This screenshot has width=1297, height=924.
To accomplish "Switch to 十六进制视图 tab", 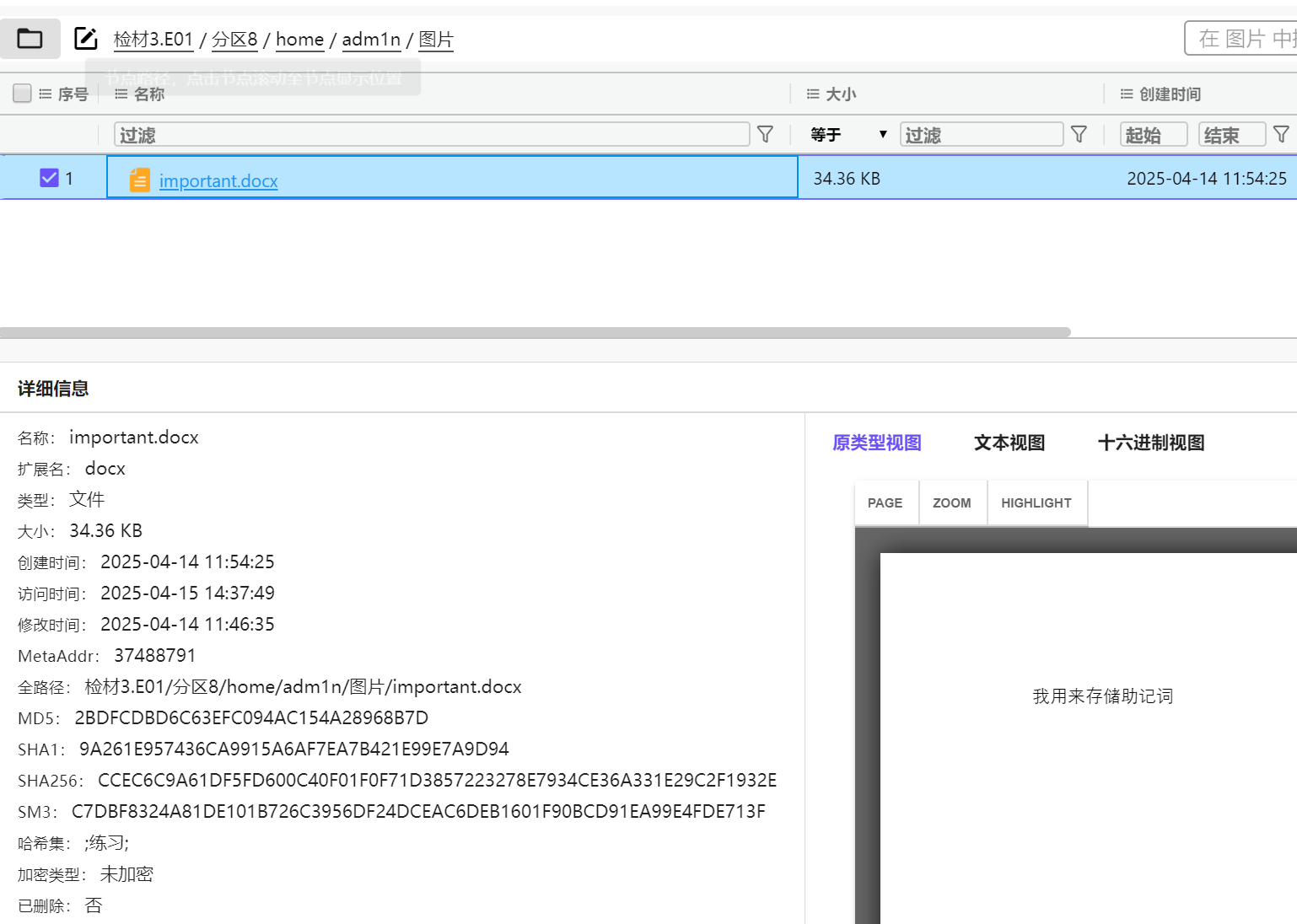I will 1151,443.
